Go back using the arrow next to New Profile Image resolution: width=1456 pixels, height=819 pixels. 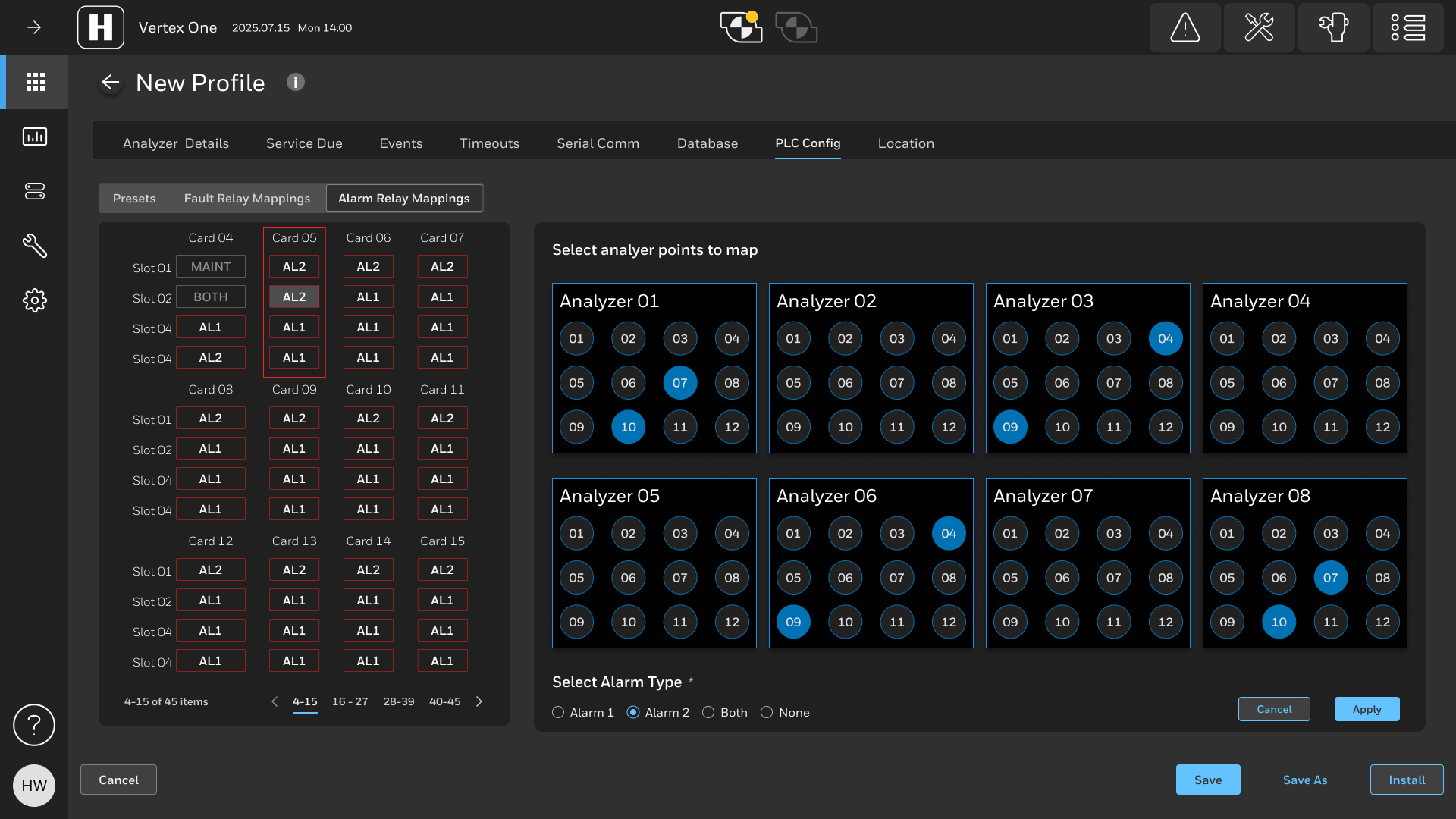111,83
